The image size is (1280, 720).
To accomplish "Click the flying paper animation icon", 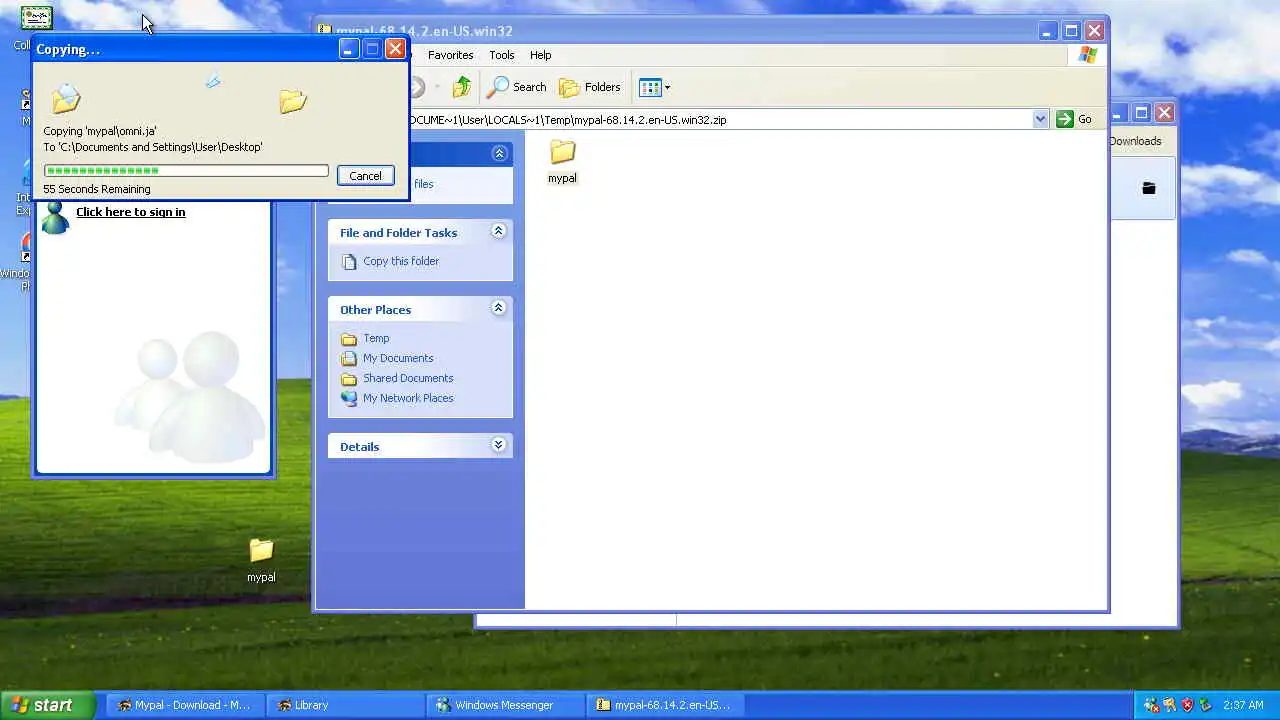I will [x=212, y=82].
